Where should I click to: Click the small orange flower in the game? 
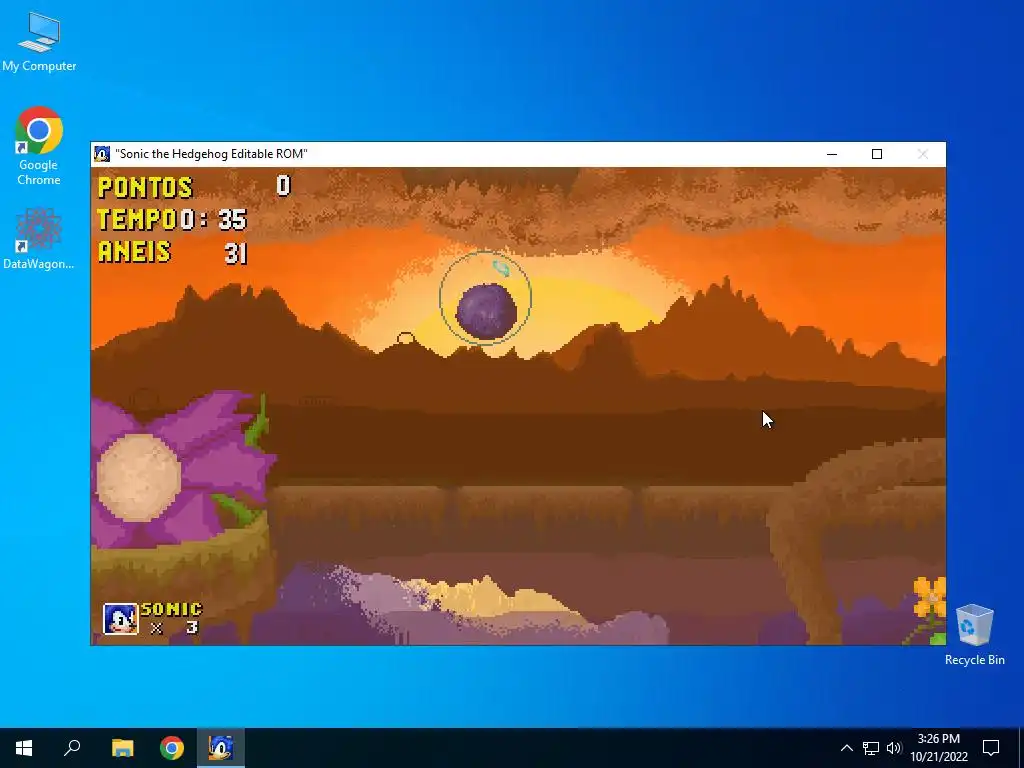click(x=930, y=597)
